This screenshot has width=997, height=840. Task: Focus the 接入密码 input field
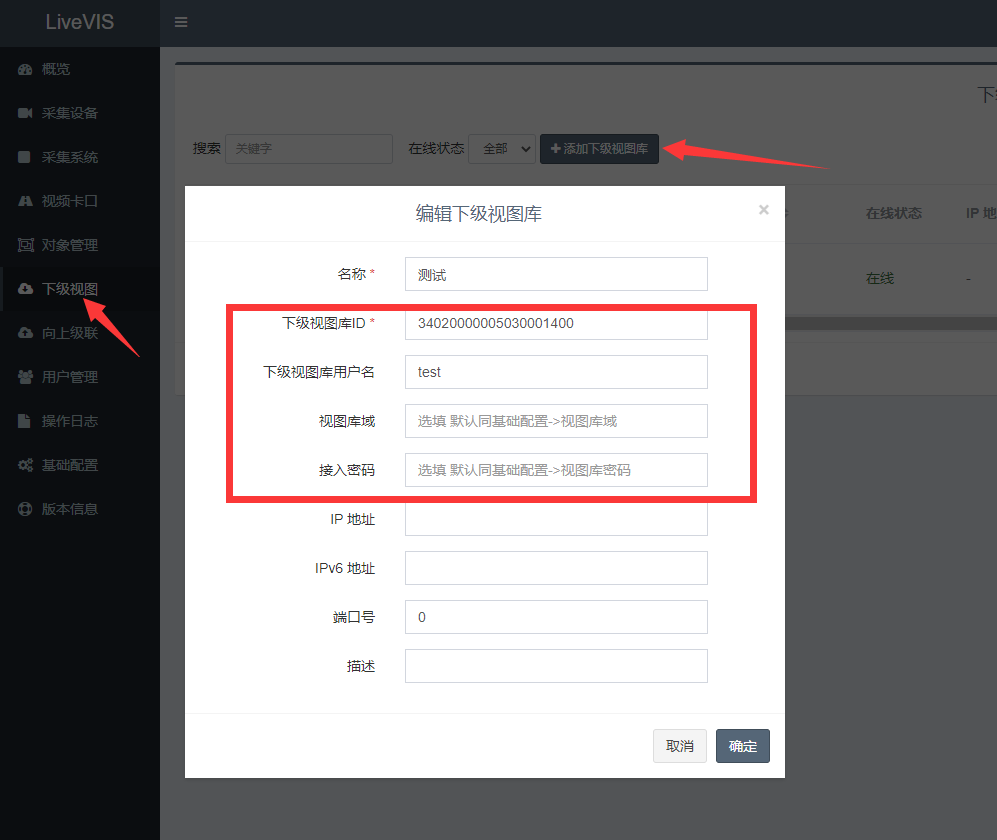pyautogui.click(x=556, y=470)
